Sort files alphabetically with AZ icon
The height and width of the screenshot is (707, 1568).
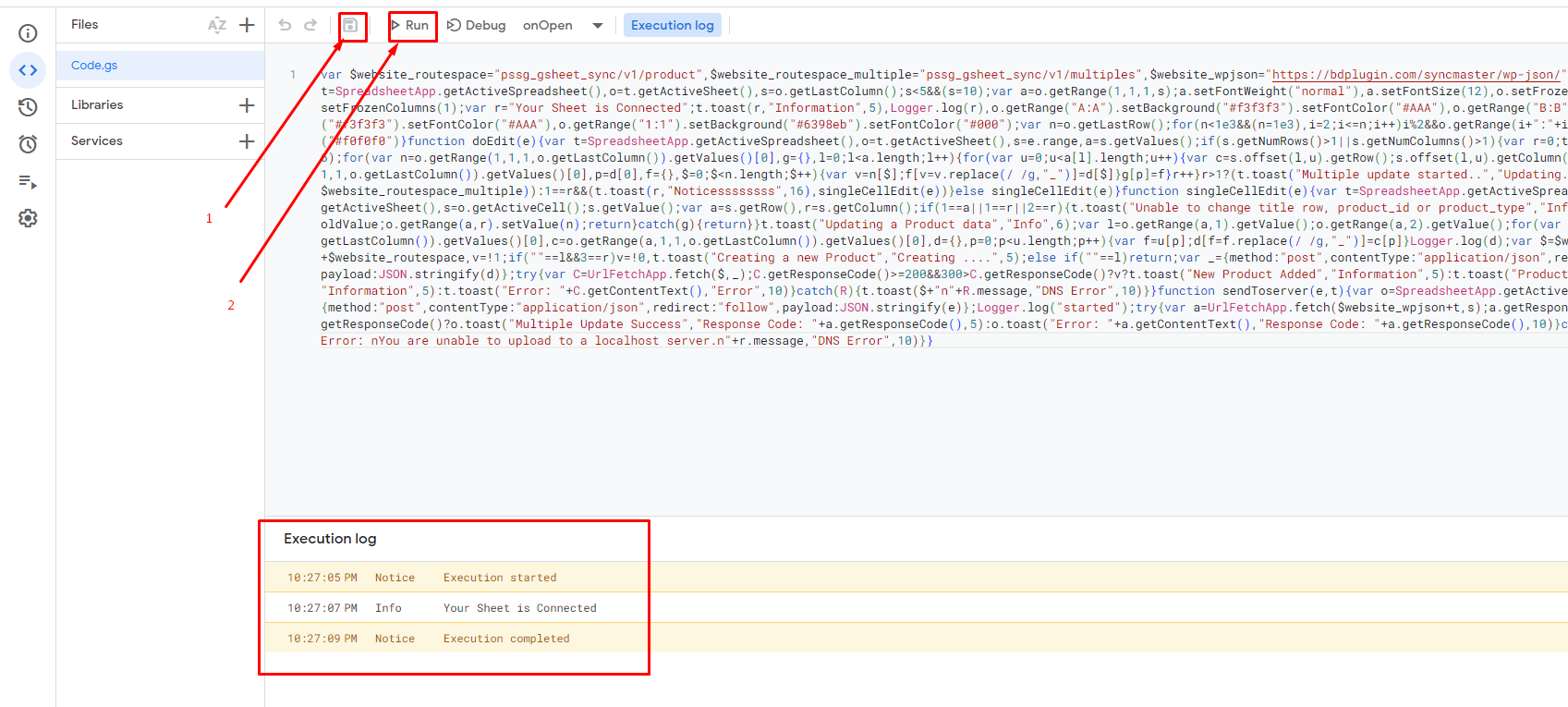click(217, 25)
